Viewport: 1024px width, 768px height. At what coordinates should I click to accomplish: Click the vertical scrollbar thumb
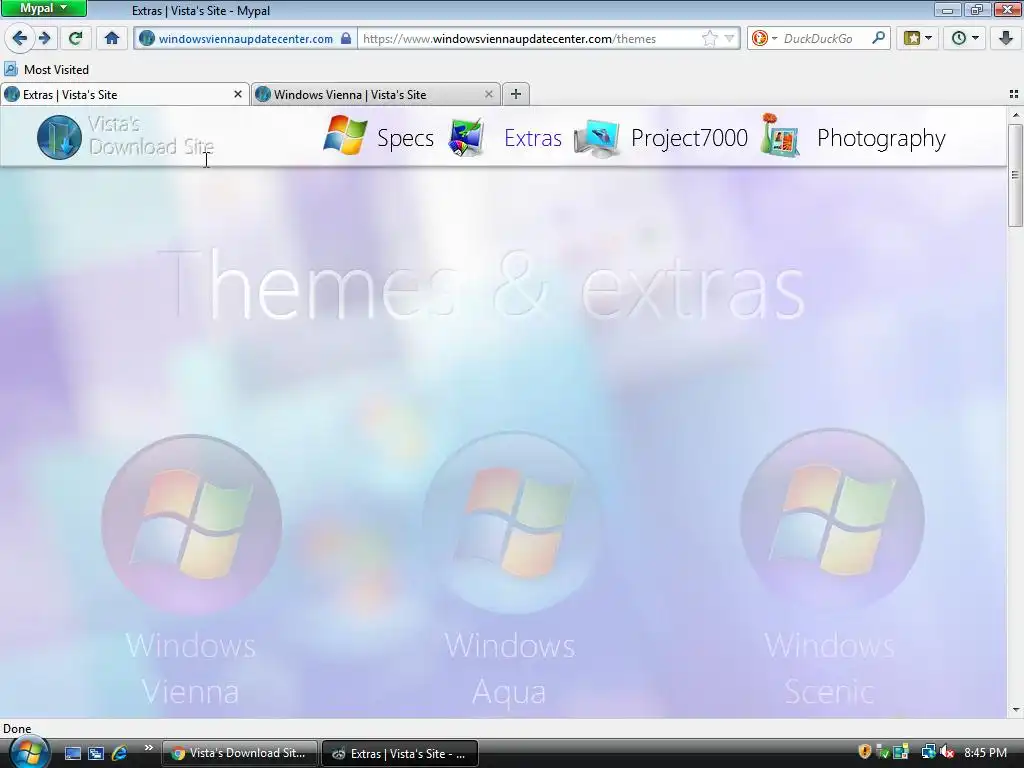pos(1016,175)
